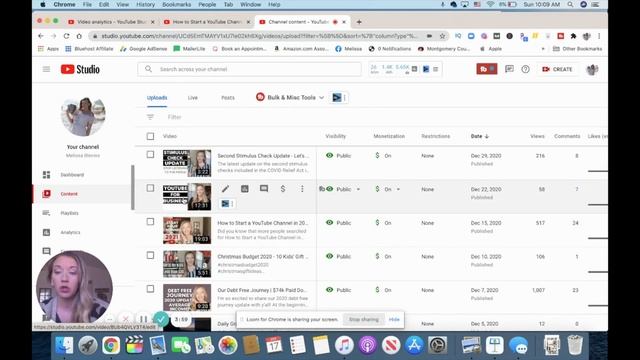640x360 pixels.
Task: Click the pencil edit details icon
Action: coord(225,189)
